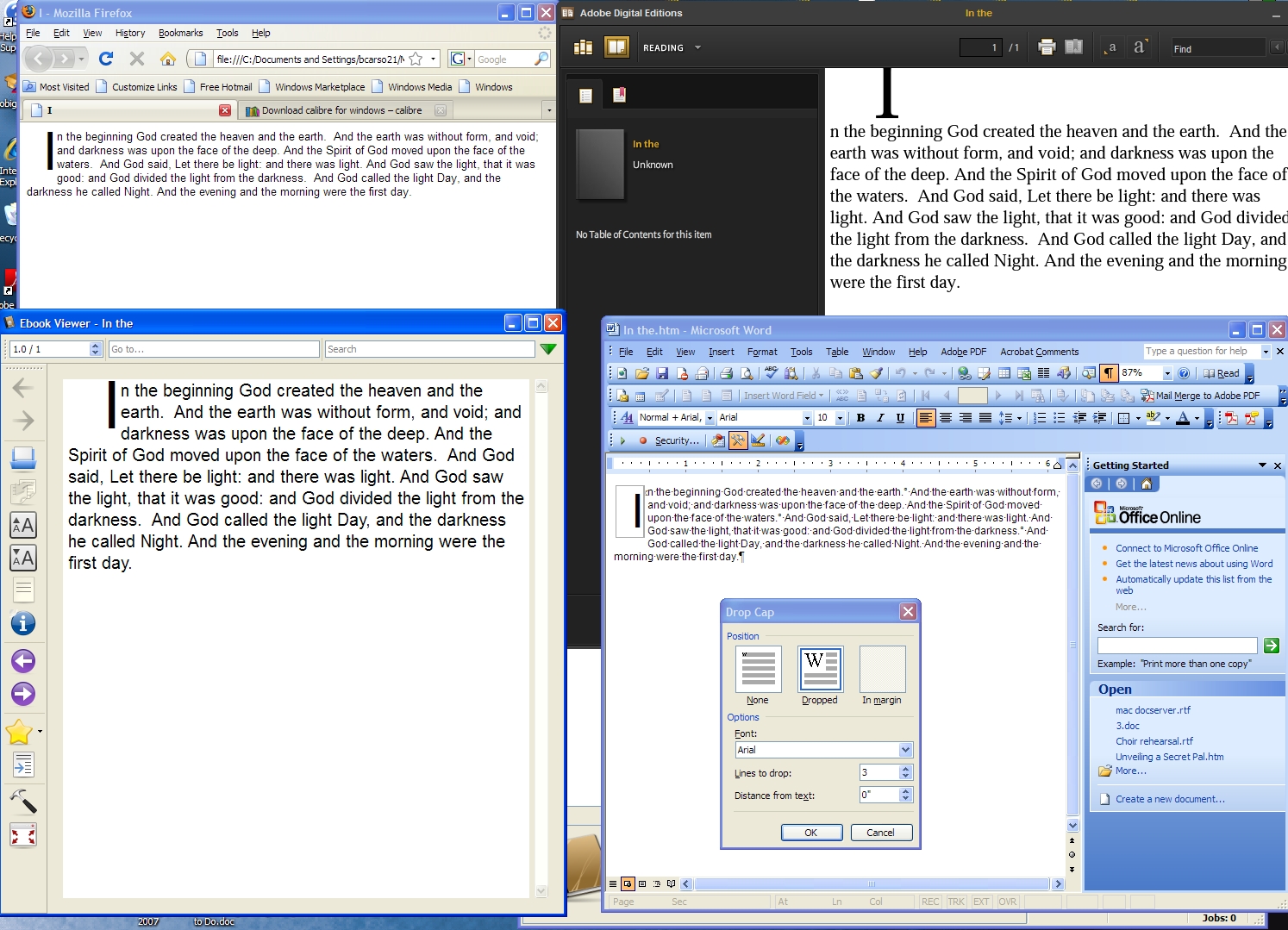Open the spelling and grammar check in Word
This screenshot has height=930, width=1288.
coord(771,373)
